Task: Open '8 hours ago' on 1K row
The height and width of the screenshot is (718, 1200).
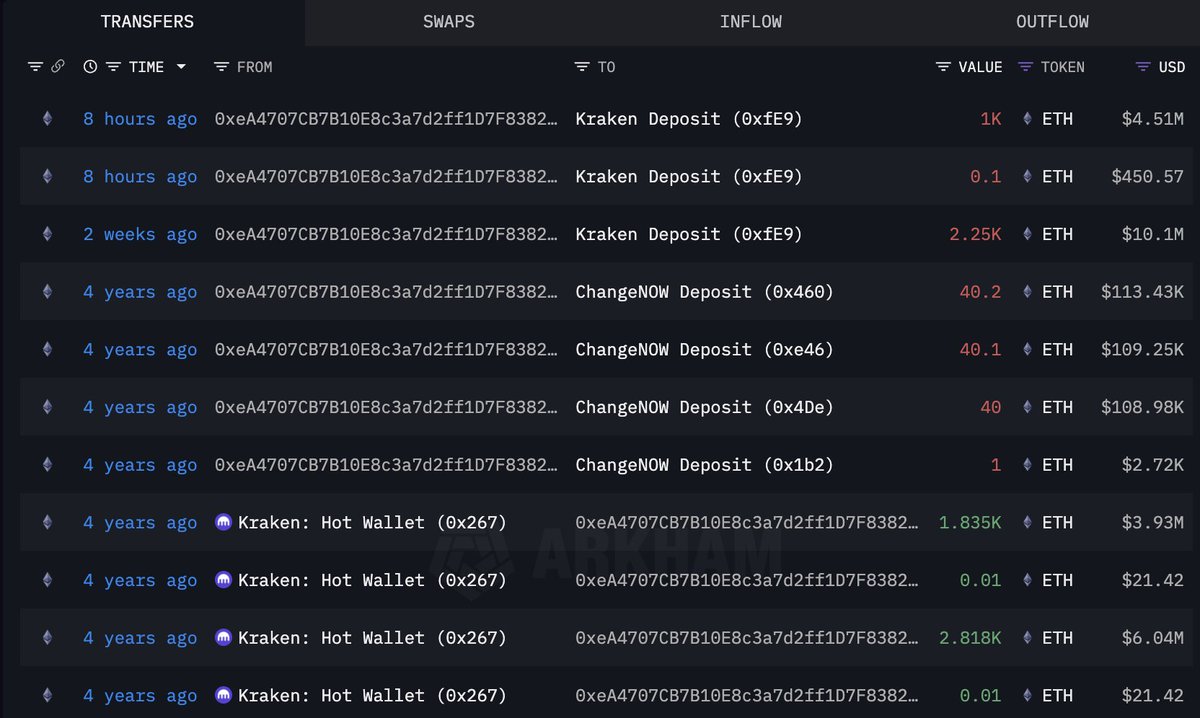Action: pyautogui.click(x=140, y=119)
